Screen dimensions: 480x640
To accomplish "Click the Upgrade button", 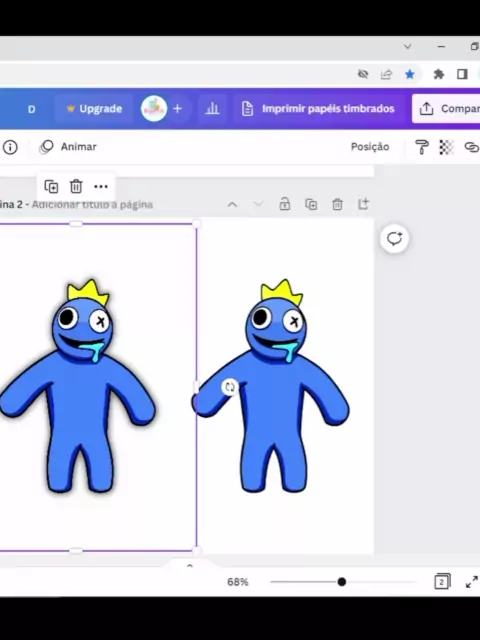I will pyautogui.click(x=94, y=109).
